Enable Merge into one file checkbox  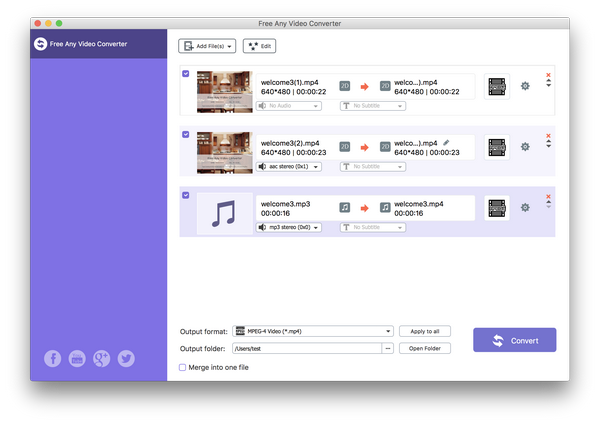pyautogui.click(x=183, y=367)
